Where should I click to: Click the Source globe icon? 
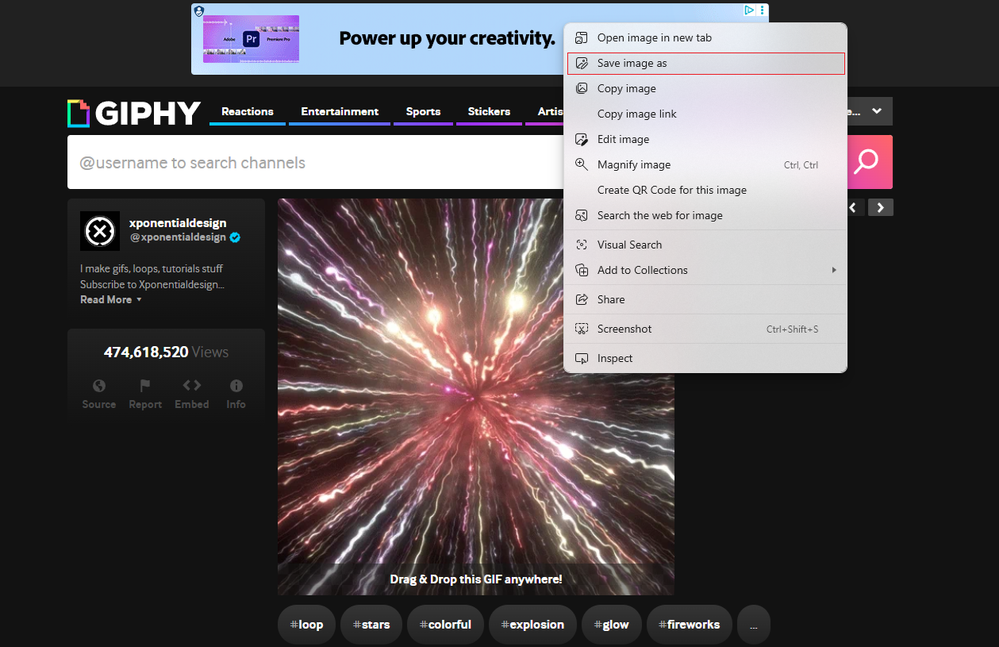tap(99, 385)
